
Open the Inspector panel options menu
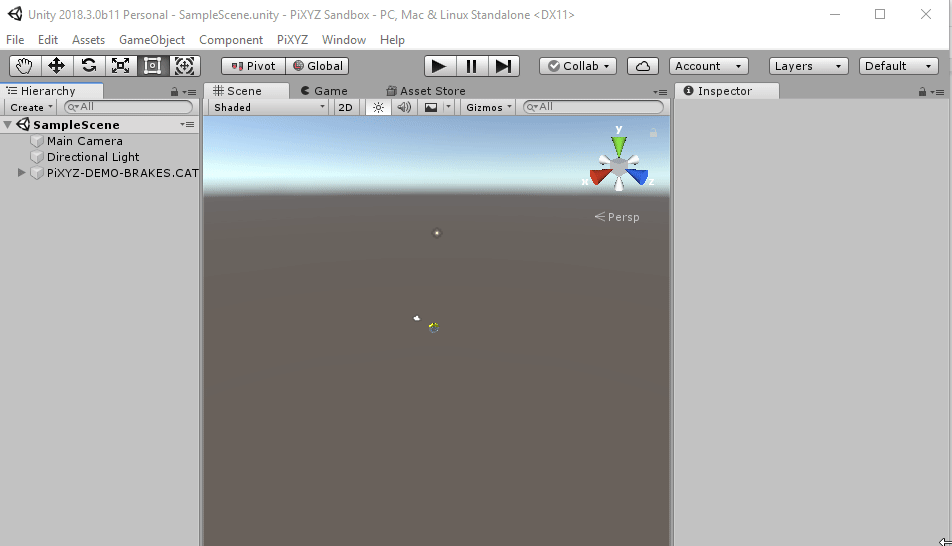937,92
